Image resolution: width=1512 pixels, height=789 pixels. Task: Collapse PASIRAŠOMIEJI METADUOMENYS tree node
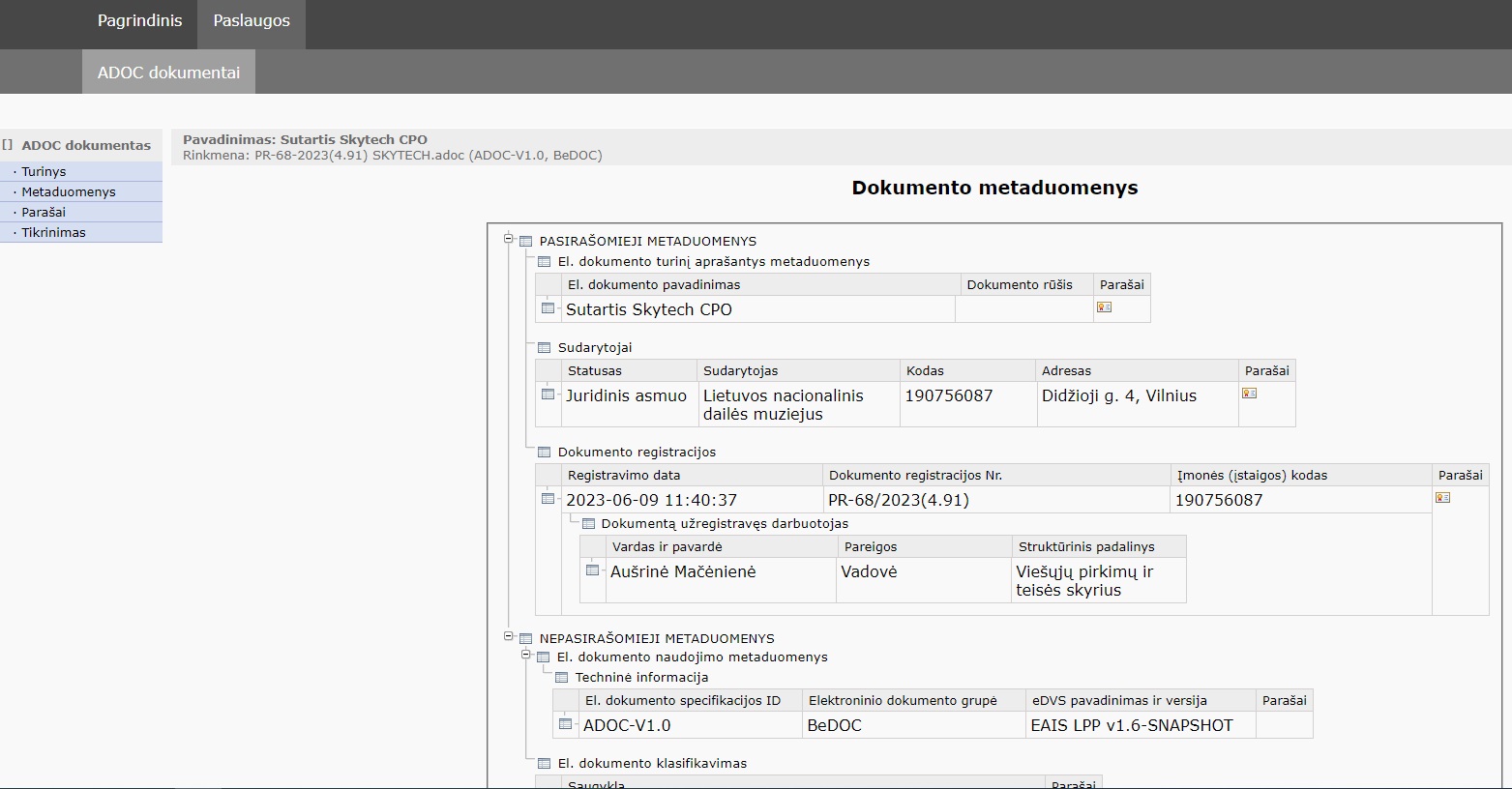pyautogui.click(x=509, y=239)
